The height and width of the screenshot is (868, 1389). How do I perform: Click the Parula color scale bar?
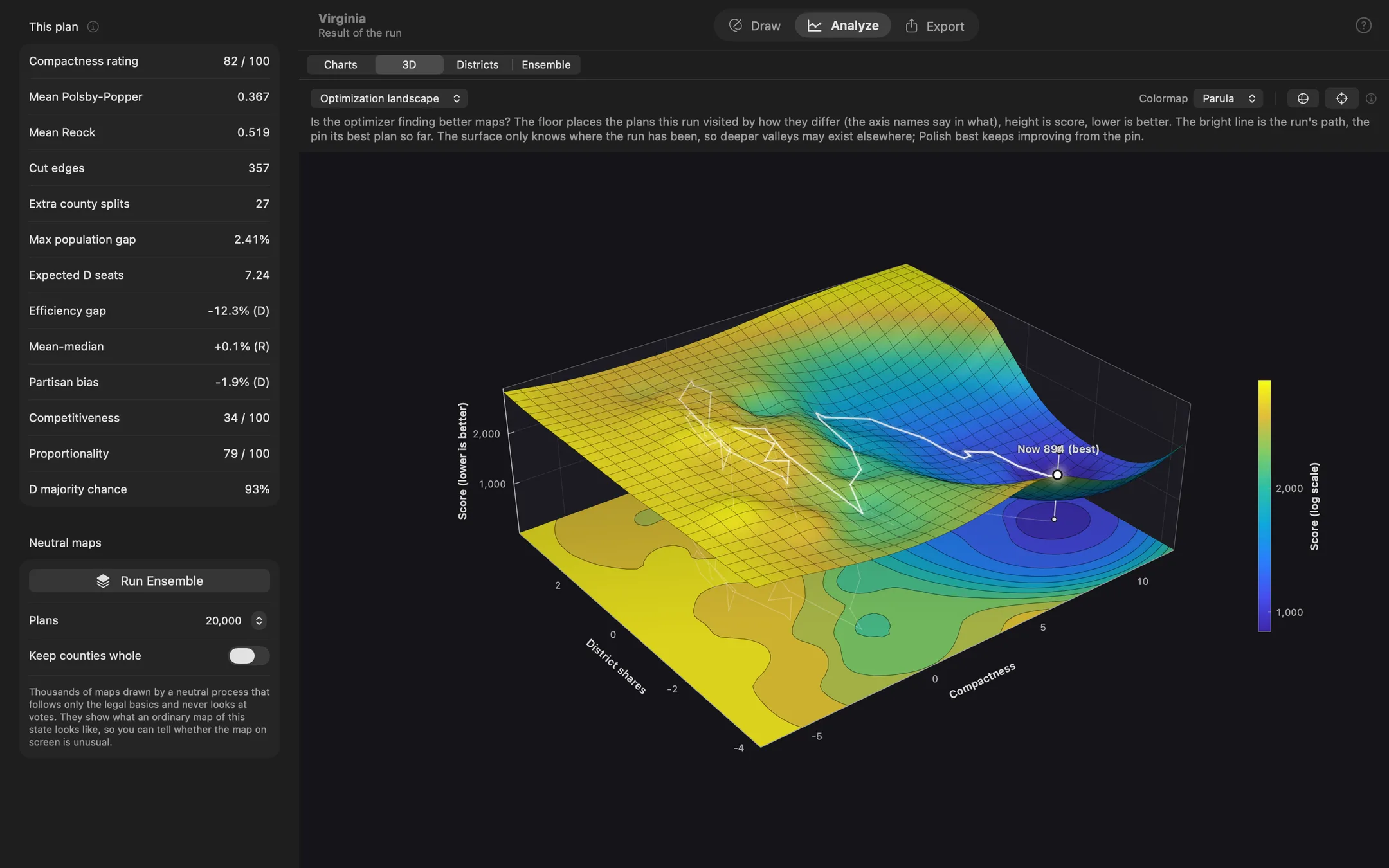[1264, 505]
